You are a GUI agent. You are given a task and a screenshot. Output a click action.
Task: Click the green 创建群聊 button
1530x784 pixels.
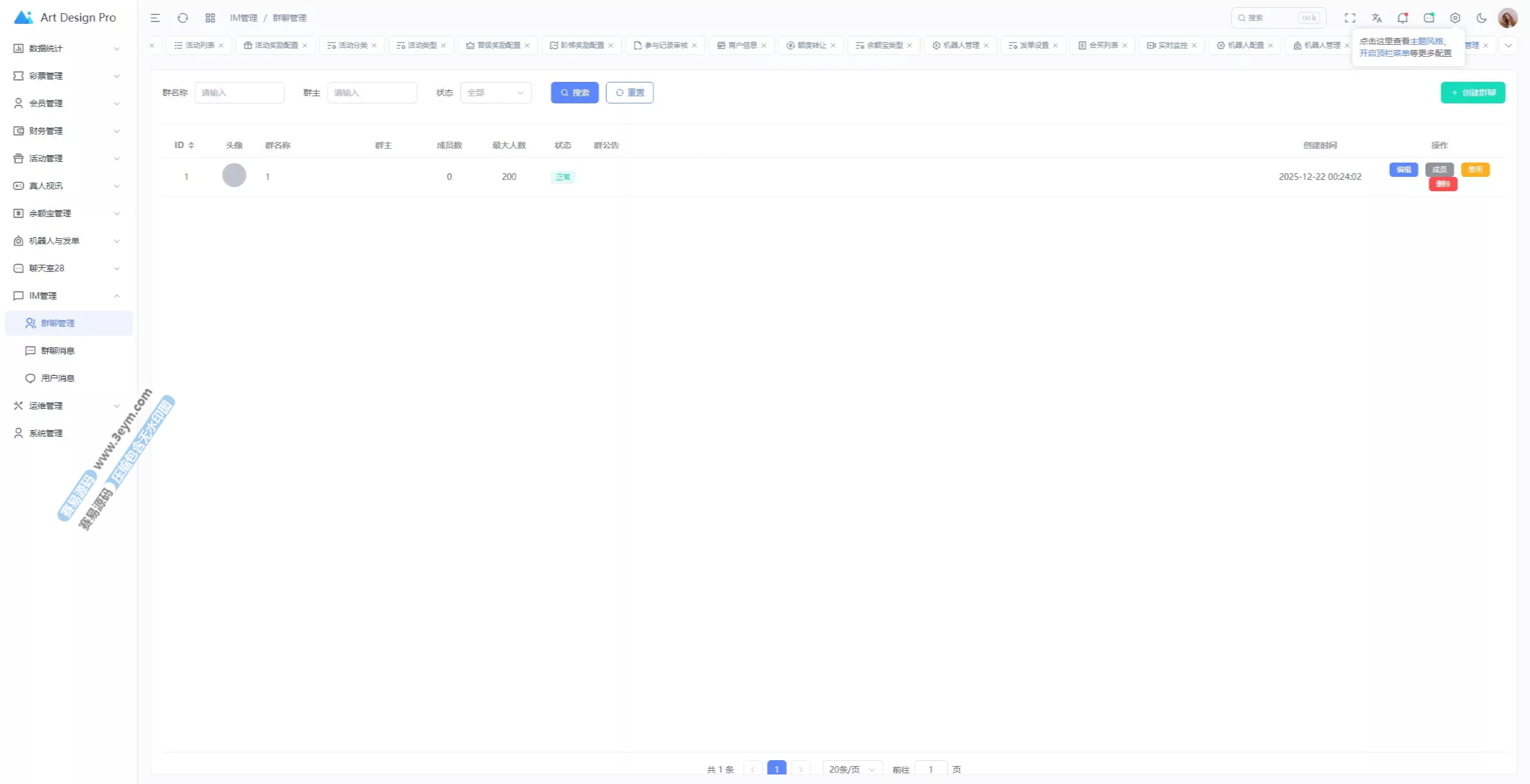pos(1473,93)
